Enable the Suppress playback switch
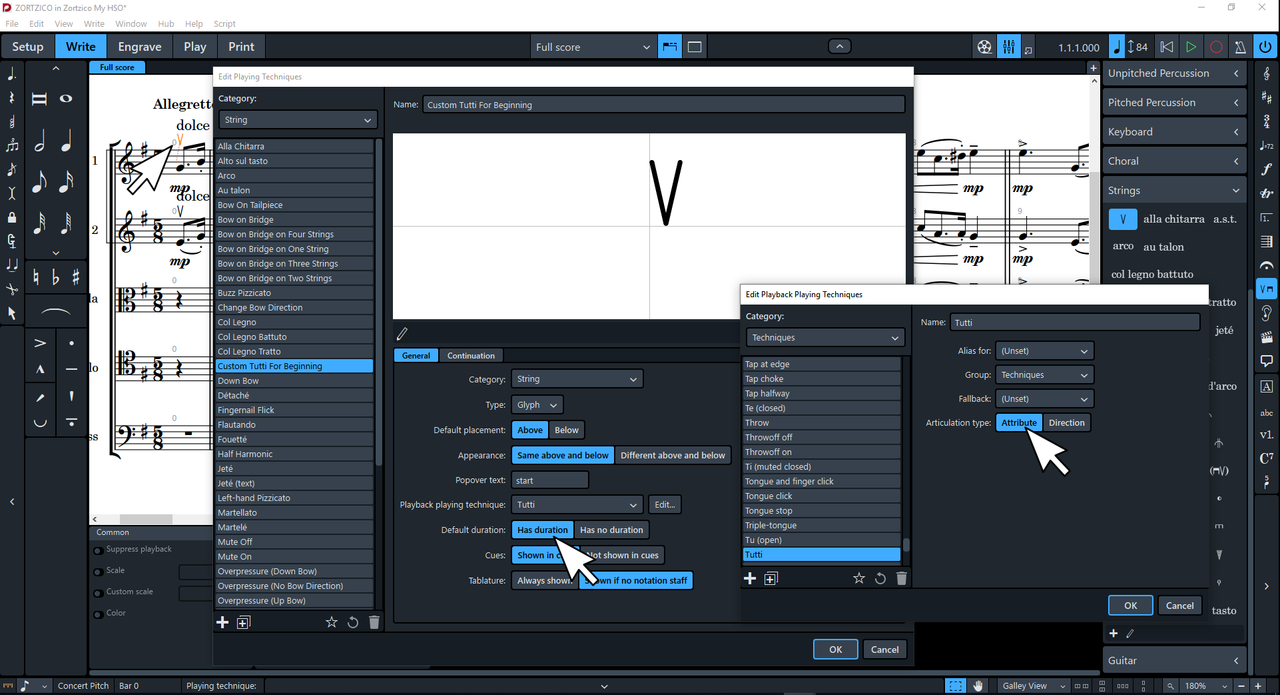This screenshot has width=1280, height=695. [x=98, y=550]
